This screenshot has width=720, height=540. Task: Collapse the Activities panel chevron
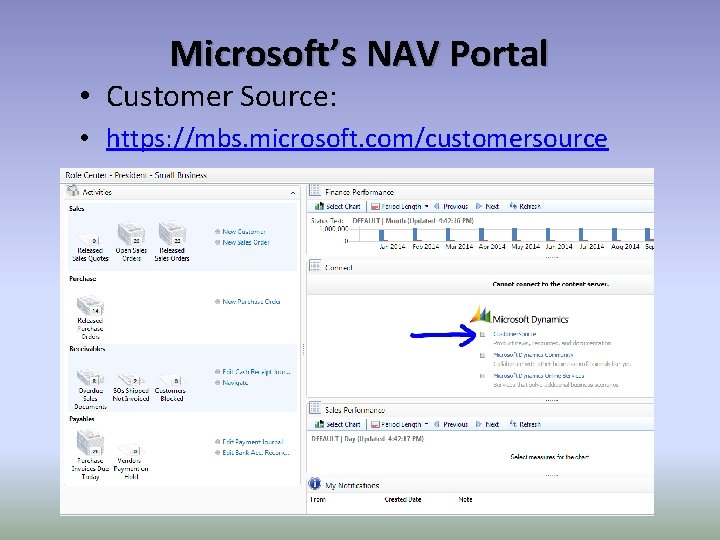(293, 193)
